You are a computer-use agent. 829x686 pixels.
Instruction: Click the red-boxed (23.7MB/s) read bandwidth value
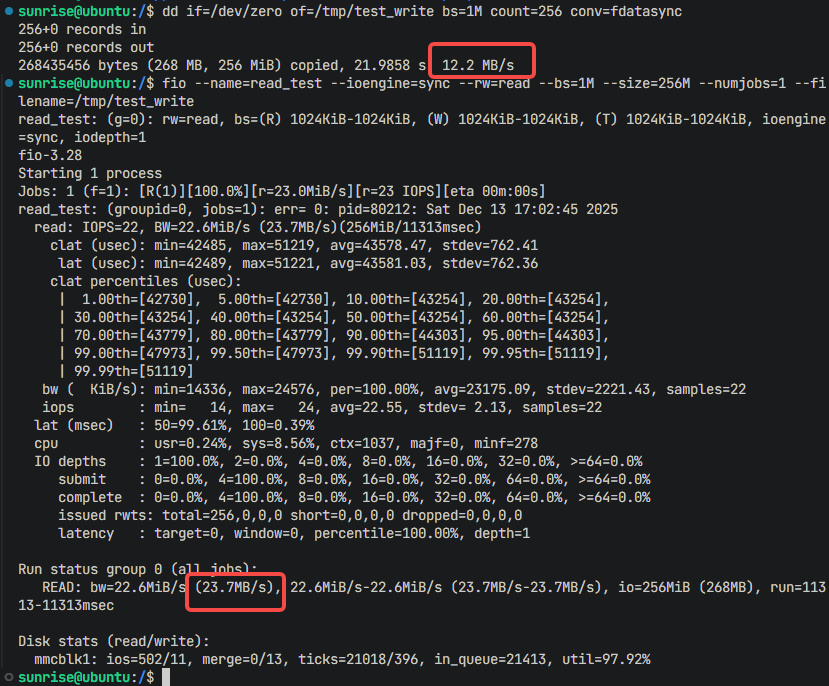click(x=235, y=586)
